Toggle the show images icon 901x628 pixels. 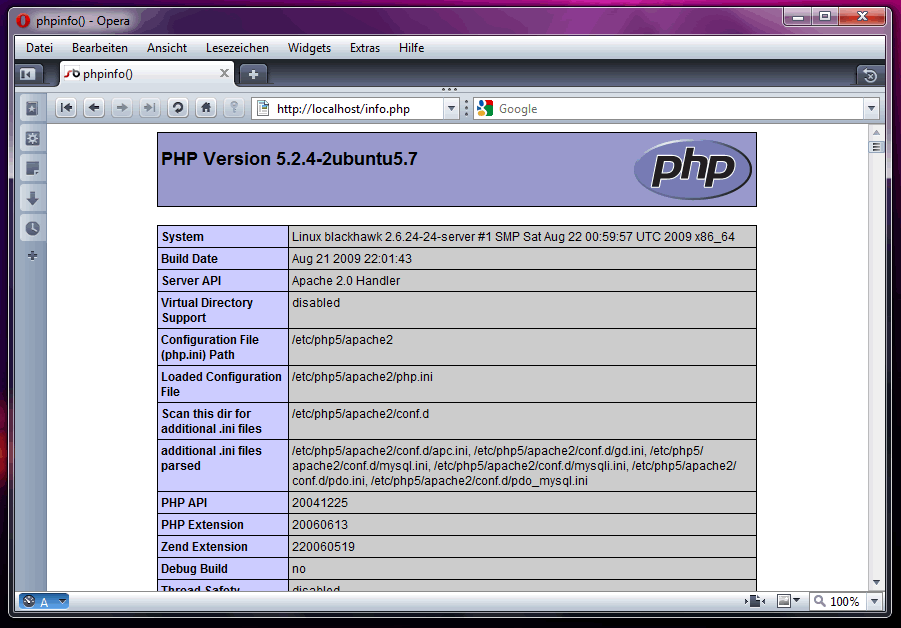[x=784, y=601]
